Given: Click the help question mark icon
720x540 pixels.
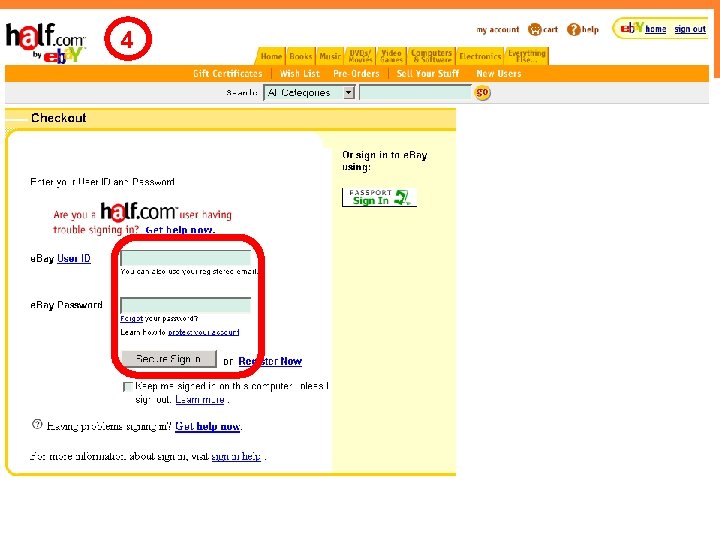Looking at the screenshot, I should click(574, 29).
